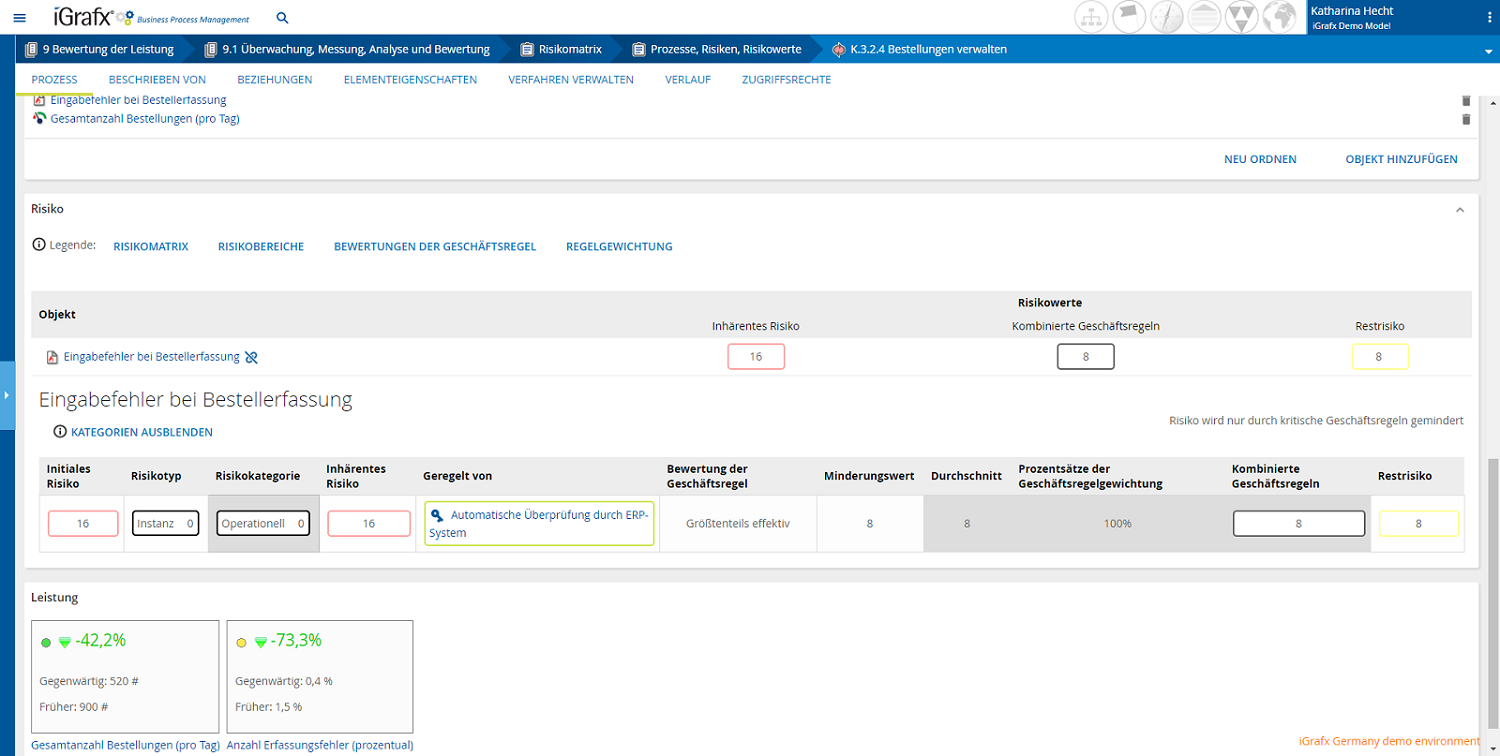Viewport: 1500px width, 756px height.
Task: Click the green status dot for -42,2%
Action: [x=45, y=643]
